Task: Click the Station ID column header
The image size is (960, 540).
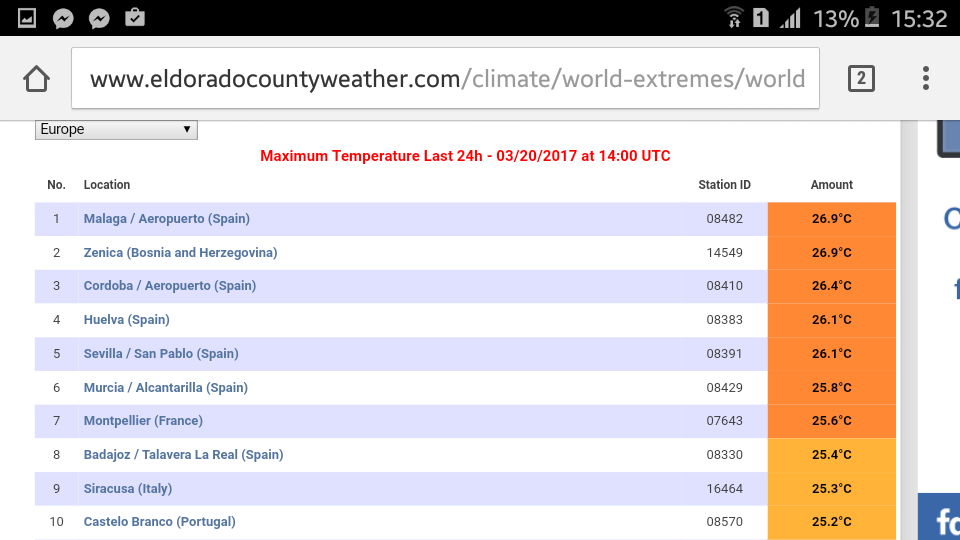Action: (724, 185)
